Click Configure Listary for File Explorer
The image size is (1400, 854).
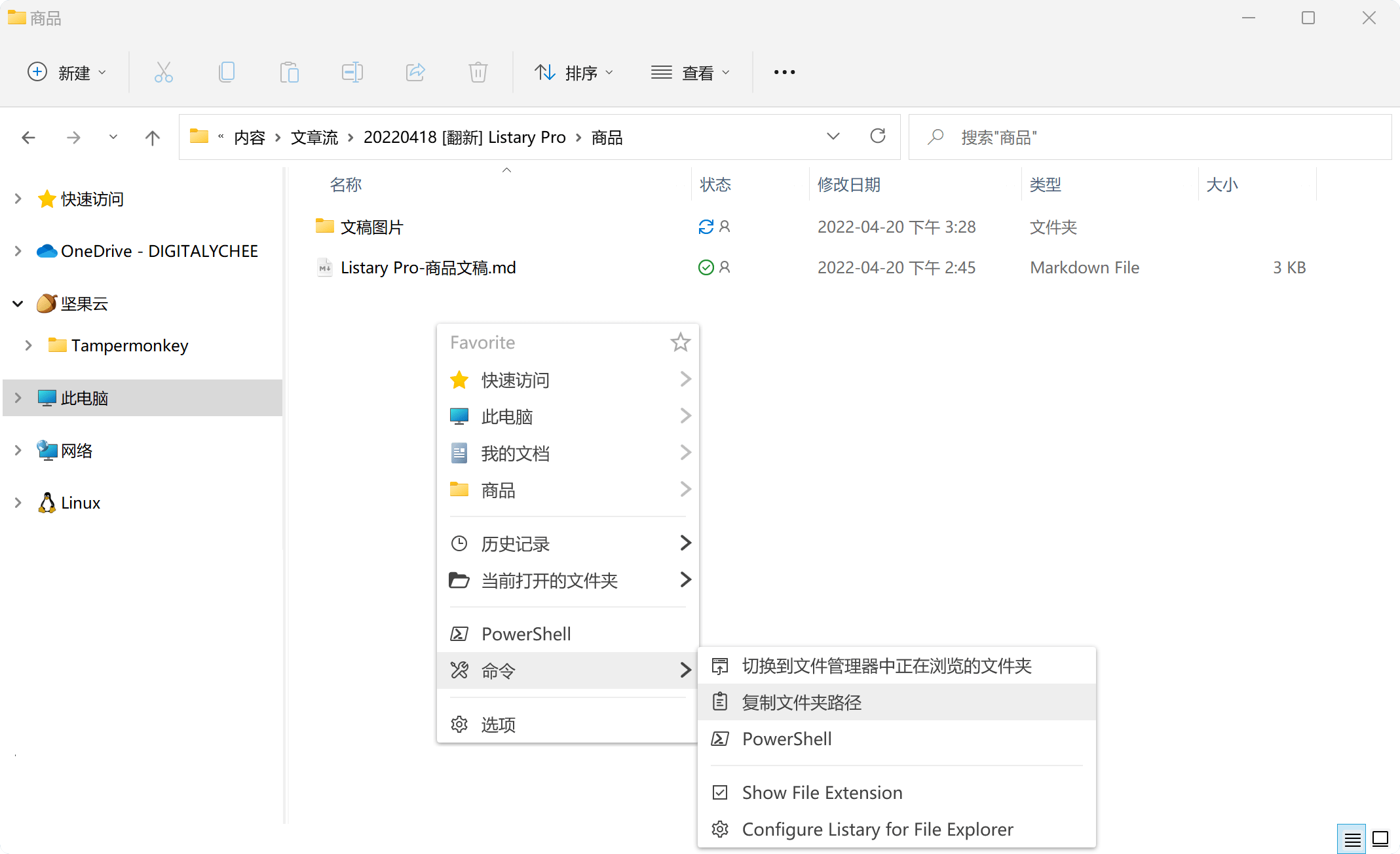877,829
